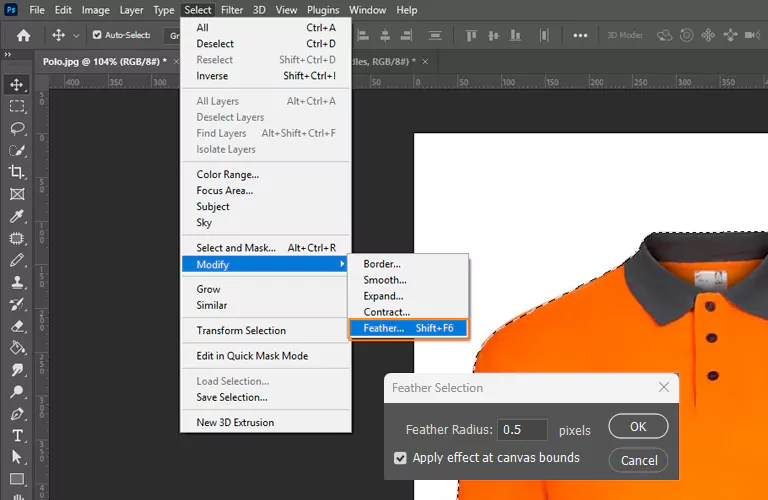Select the Rectangle shape tool

tap(17, 479)
